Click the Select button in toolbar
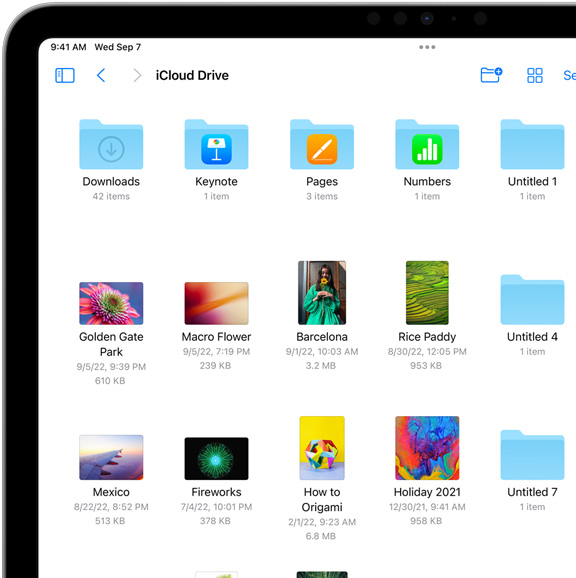The image size is (576, 578). (569, 76)
